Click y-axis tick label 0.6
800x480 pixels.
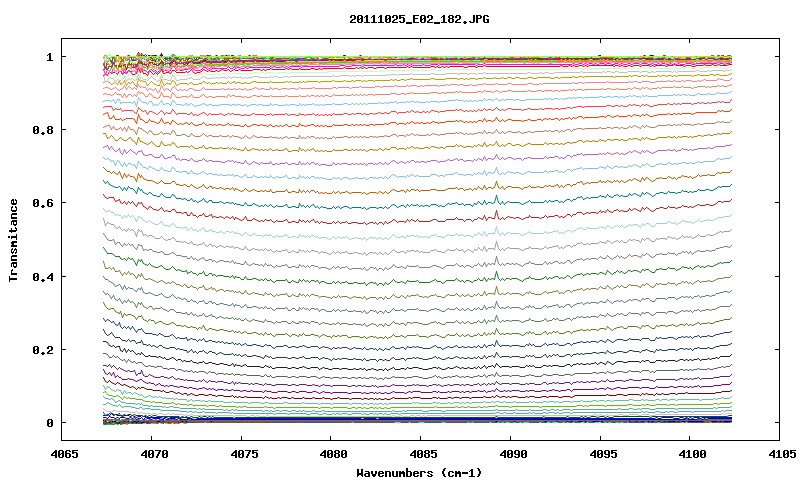click(x=43, y=203)
